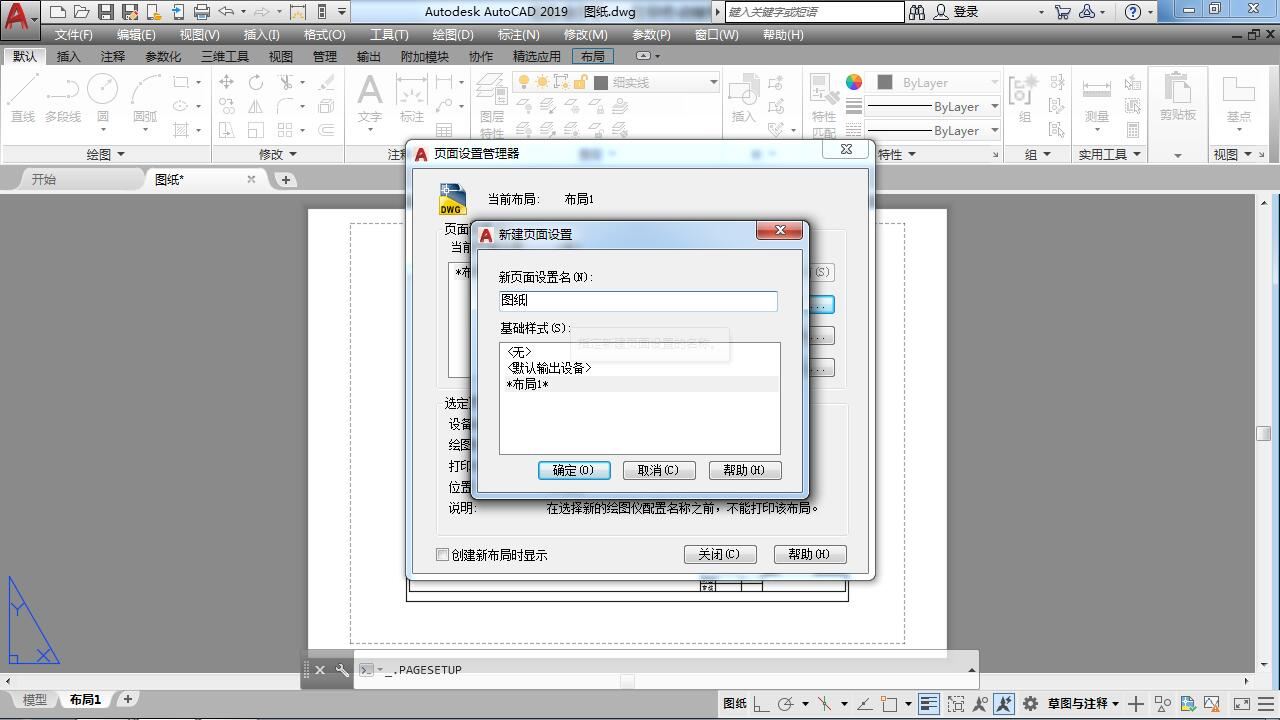Select the Polyline (多段线) tool
Screen dimensions: 1280x720
click(62, 99)
